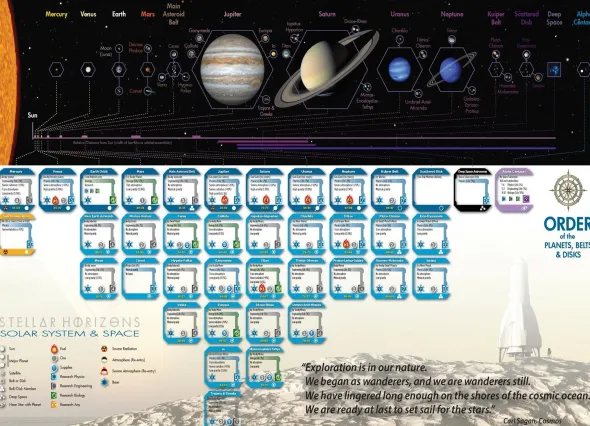Click the Neptune planet image
Image resolution: width=590 pixels, height=426 pixels.
pos(452,70)
